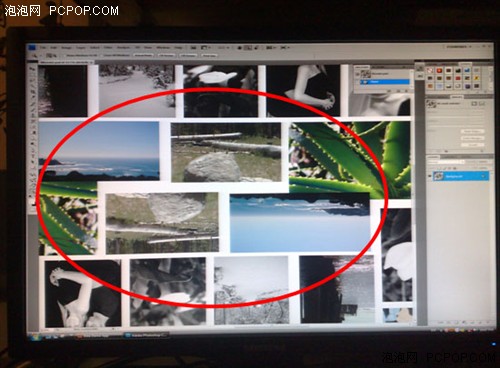Toggle visibility eye in floating smart filters panel
This screenshot has width=500, height=368.
[x=357, y=74]
